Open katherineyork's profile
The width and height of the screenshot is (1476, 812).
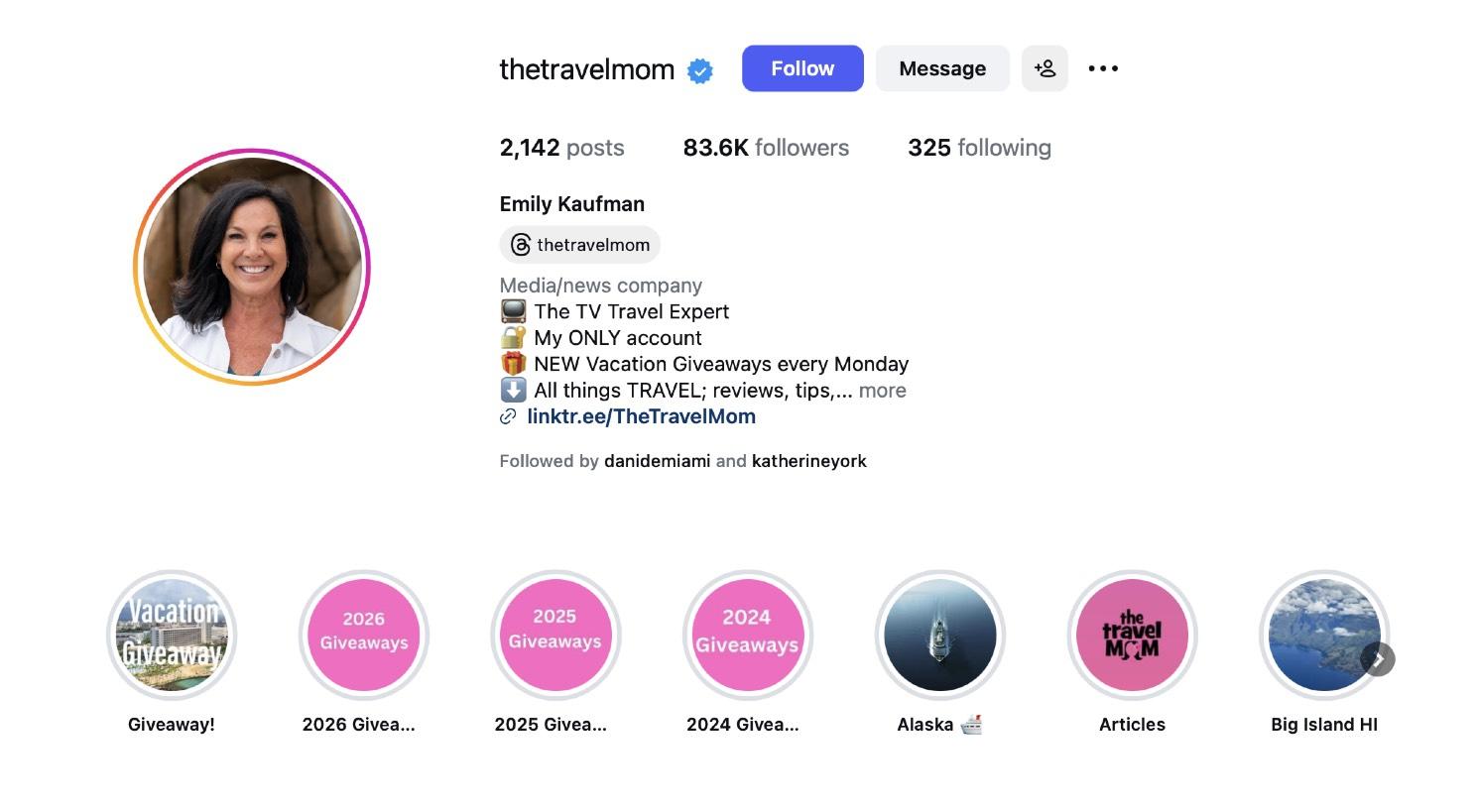[809, 461]
